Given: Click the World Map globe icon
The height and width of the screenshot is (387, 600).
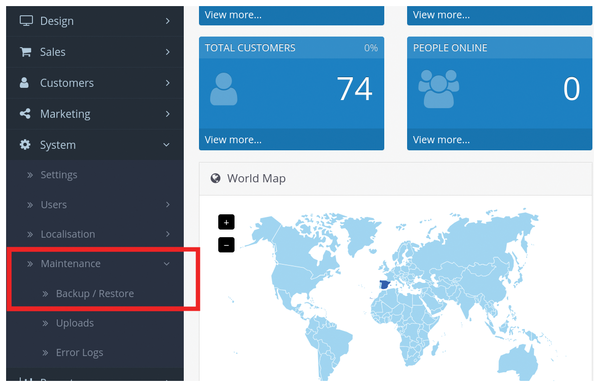Looking at the screenshot, I should click(x=215, y=178).
